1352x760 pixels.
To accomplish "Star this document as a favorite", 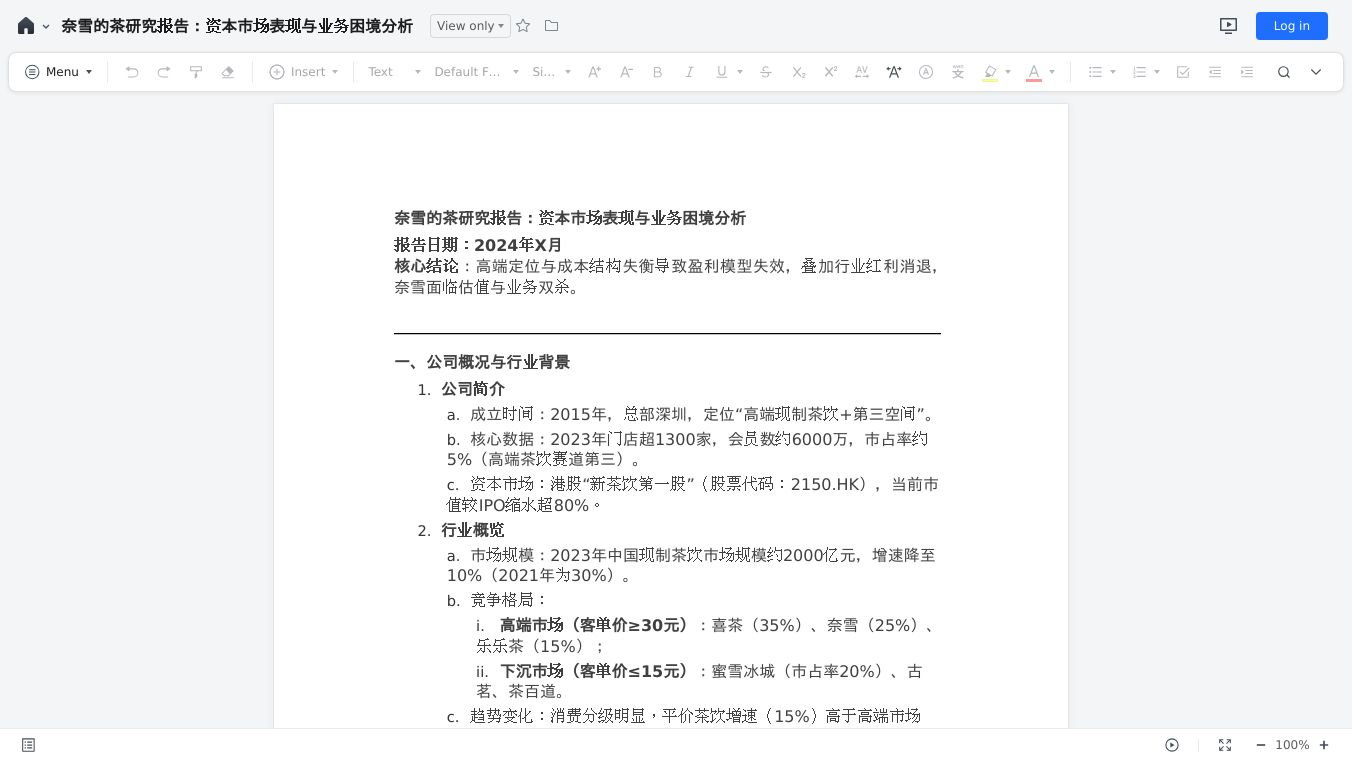I will (x=523, y=26).
